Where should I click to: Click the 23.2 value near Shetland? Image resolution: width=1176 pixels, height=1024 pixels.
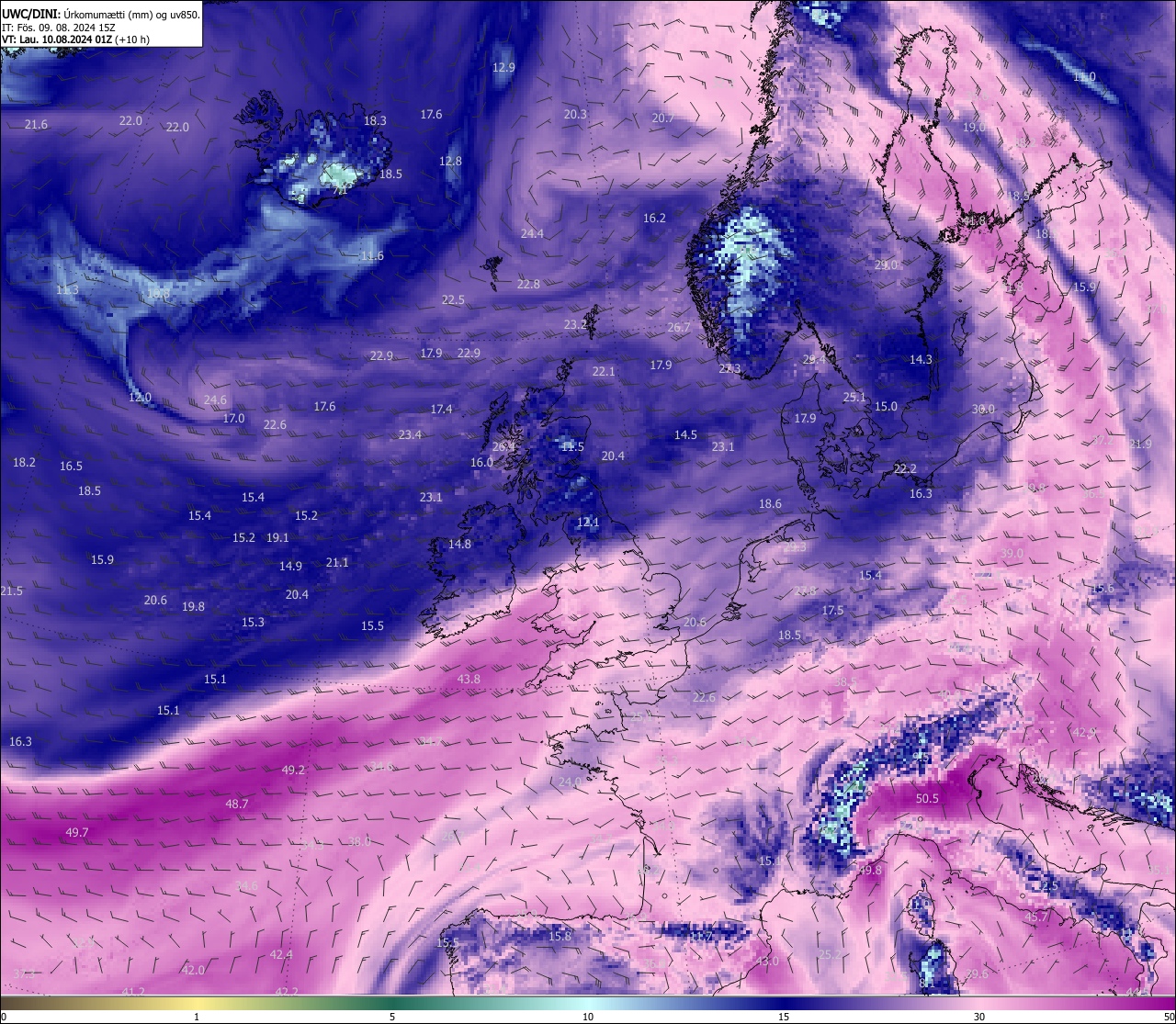click(x=575, y=324)
